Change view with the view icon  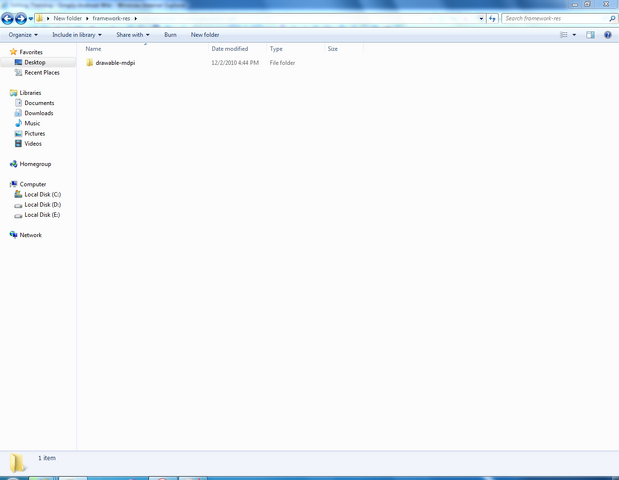pos(563,35)
